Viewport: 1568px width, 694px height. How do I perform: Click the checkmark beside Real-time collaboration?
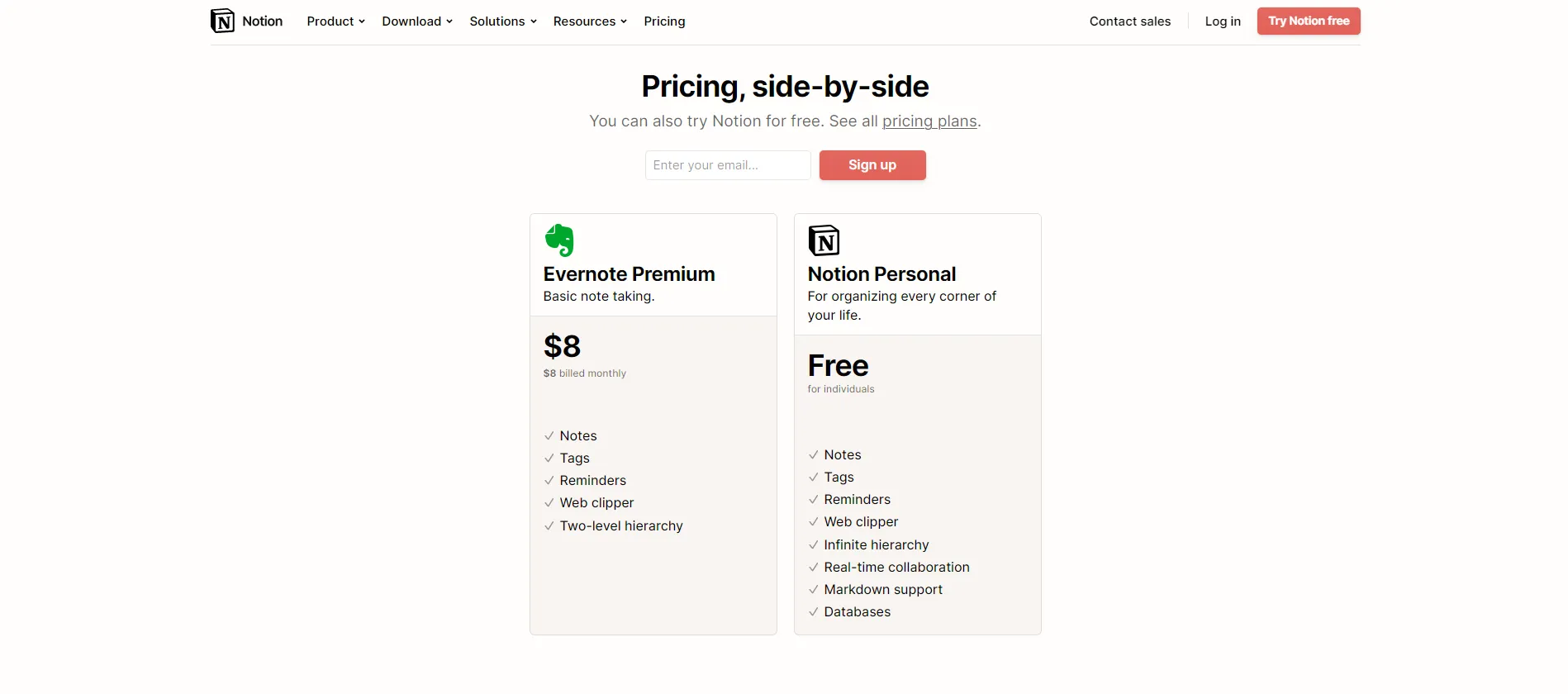click(x=814, y=568)
